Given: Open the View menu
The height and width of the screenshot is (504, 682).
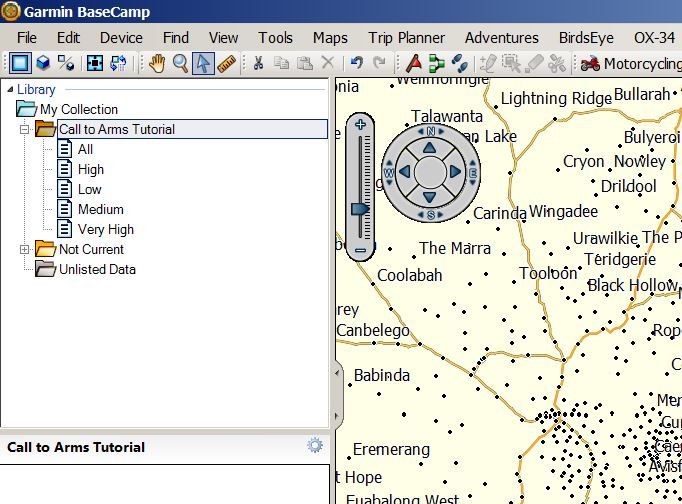Looking at the screenshot, I should coord(224,38).
